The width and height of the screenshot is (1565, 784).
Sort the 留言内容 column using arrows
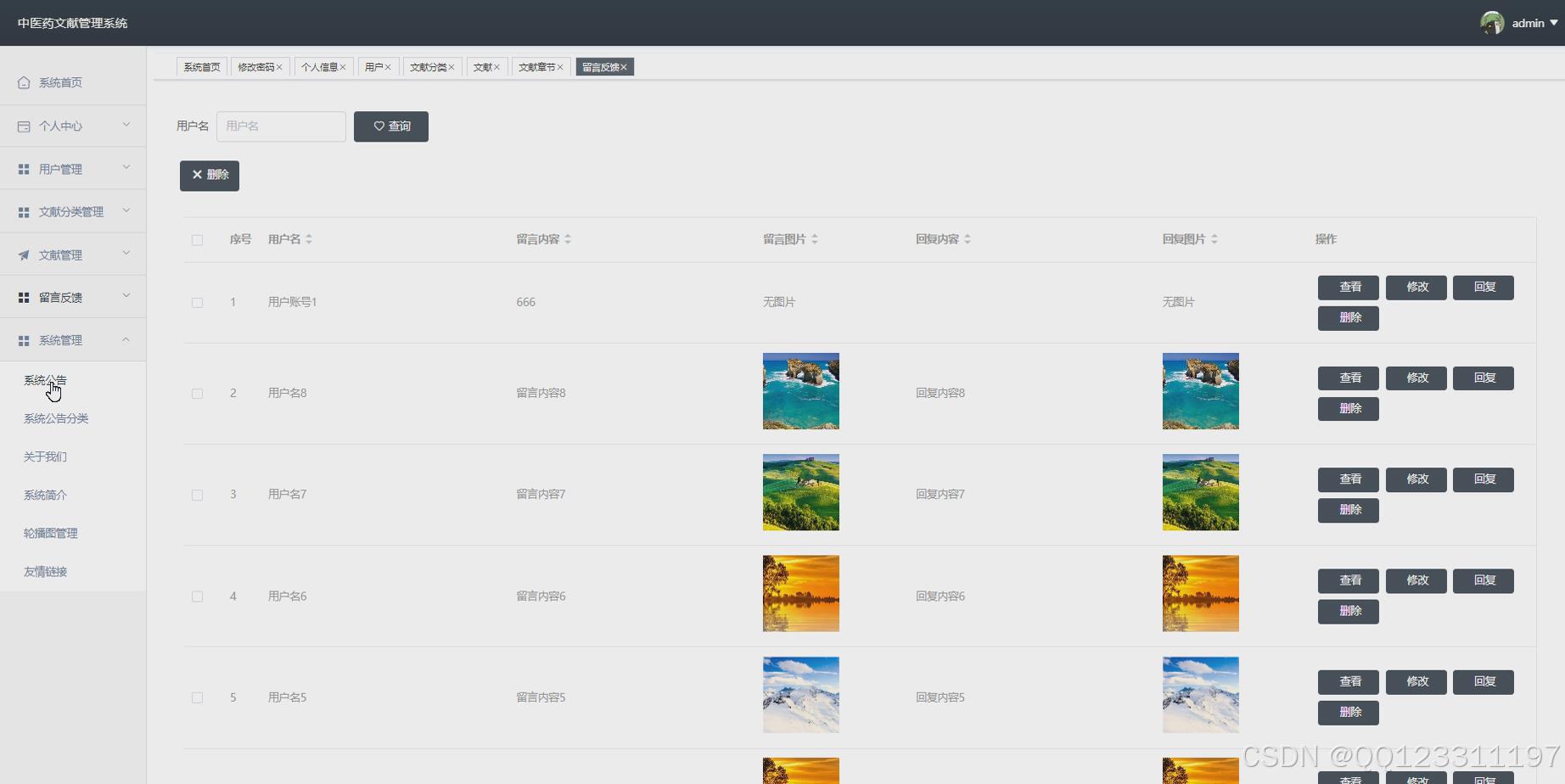point(568,239)
